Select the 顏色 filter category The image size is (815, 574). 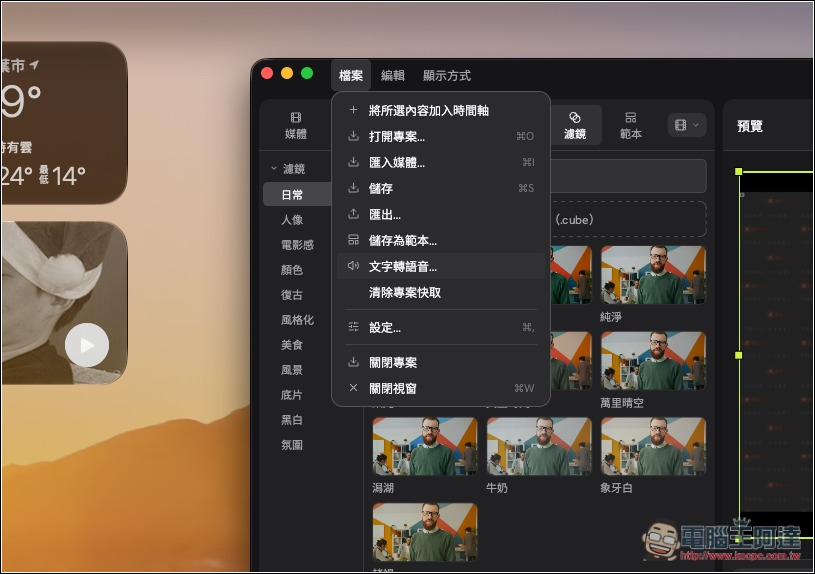click(x=292, y=269)
